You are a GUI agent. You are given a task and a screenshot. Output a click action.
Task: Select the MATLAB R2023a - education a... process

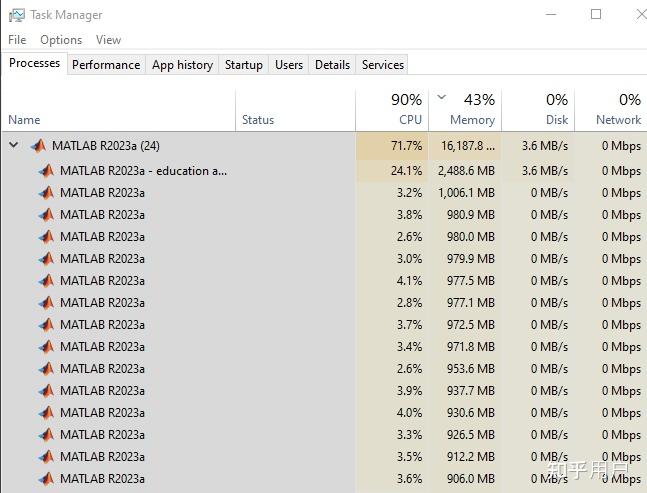coord(144,171)
